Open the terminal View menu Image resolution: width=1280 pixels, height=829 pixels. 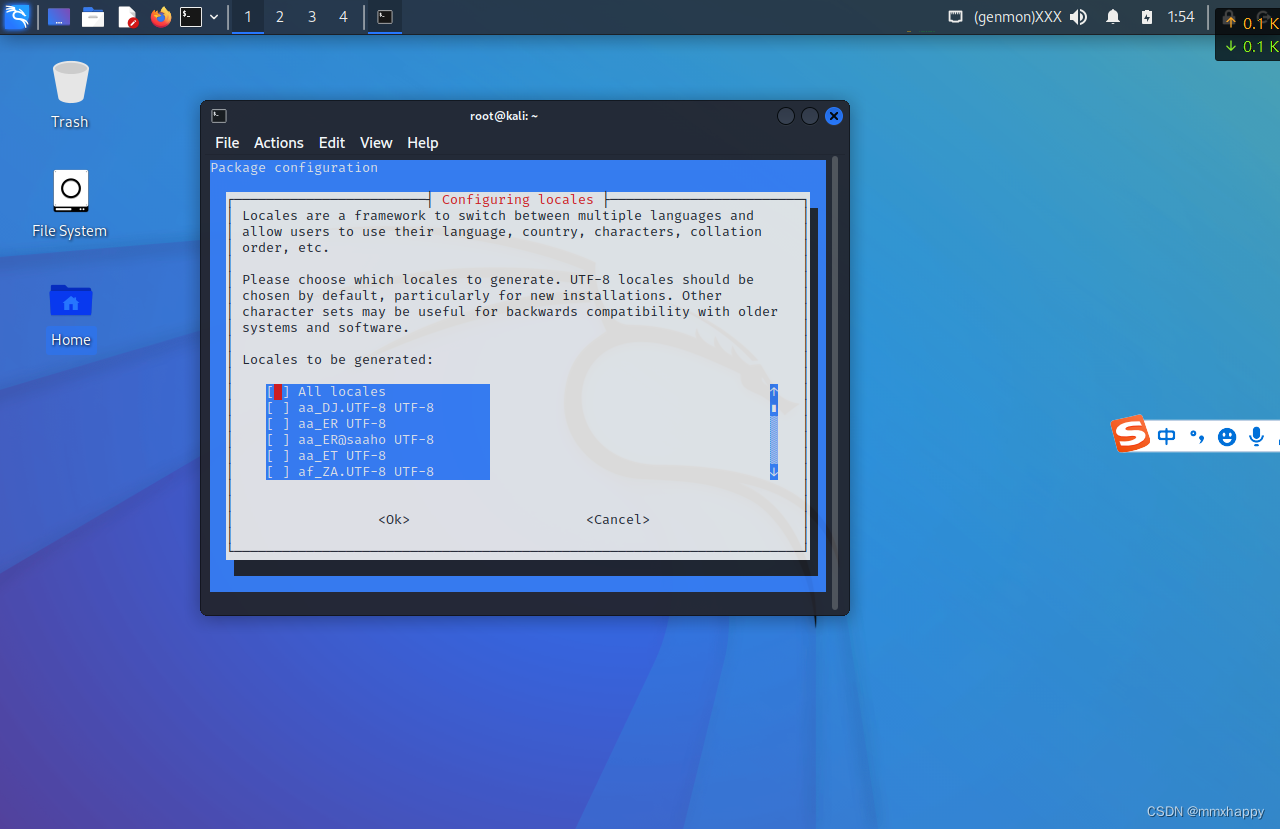[x=376, y=143]
